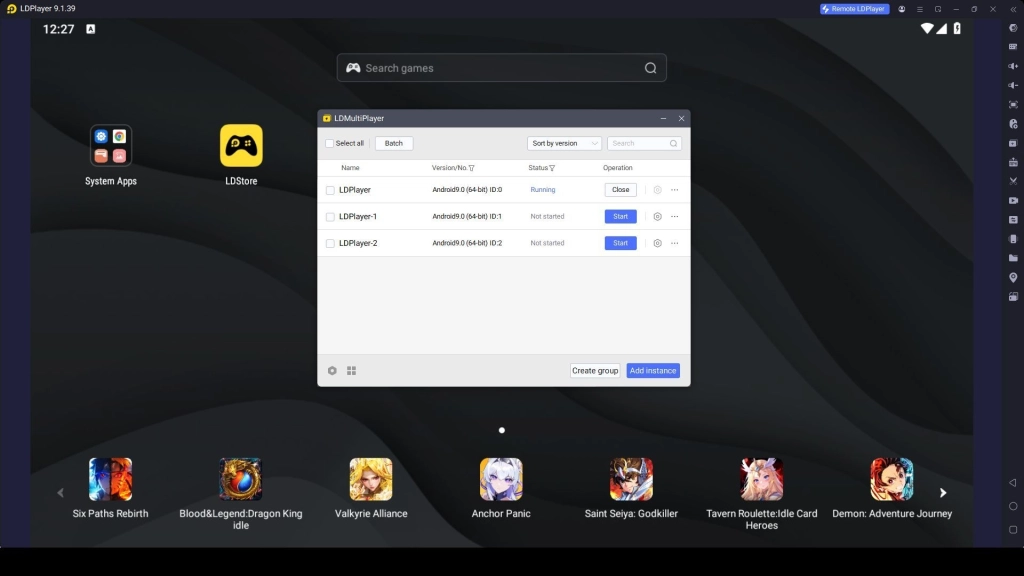Collapse the right sidebar with double-chevron
The image size is (1024, 576).
1013,9
